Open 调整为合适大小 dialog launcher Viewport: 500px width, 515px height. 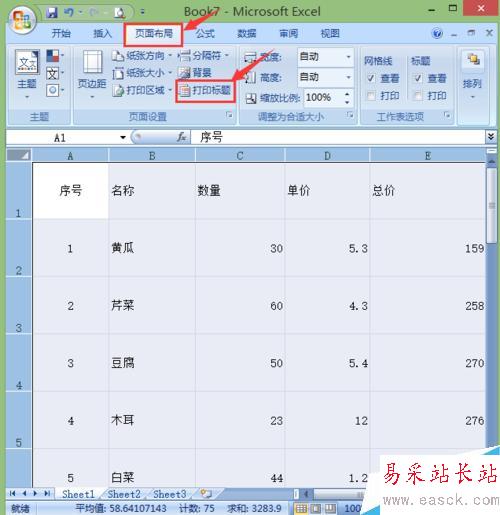350,115
